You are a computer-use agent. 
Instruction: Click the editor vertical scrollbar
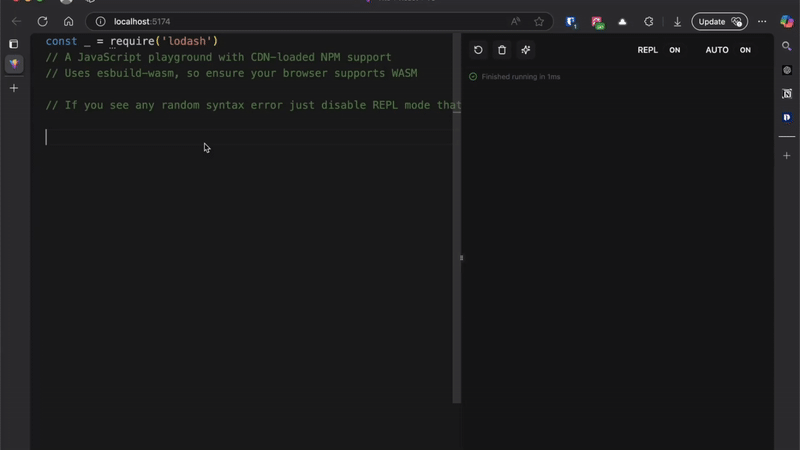[457, 218]
